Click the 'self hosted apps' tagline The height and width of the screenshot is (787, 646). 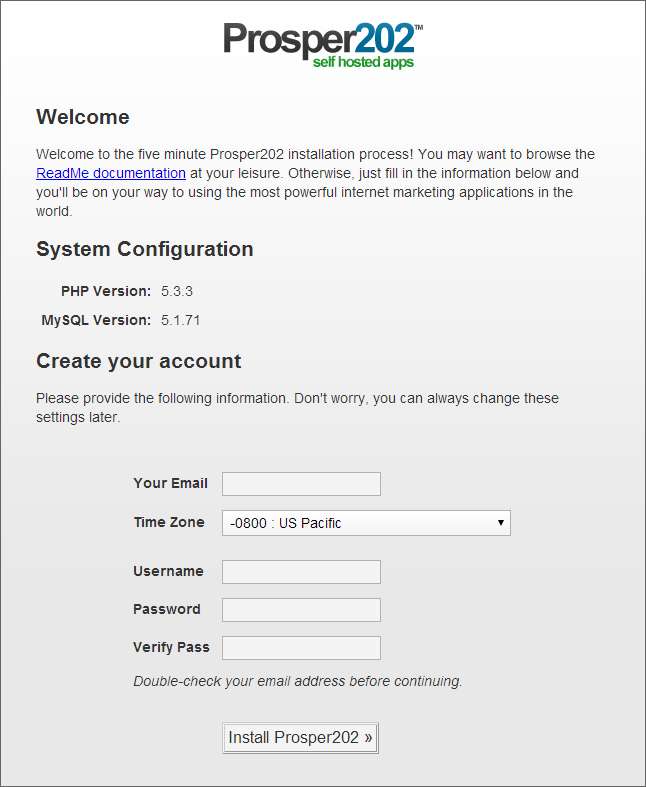pos(363,62)
